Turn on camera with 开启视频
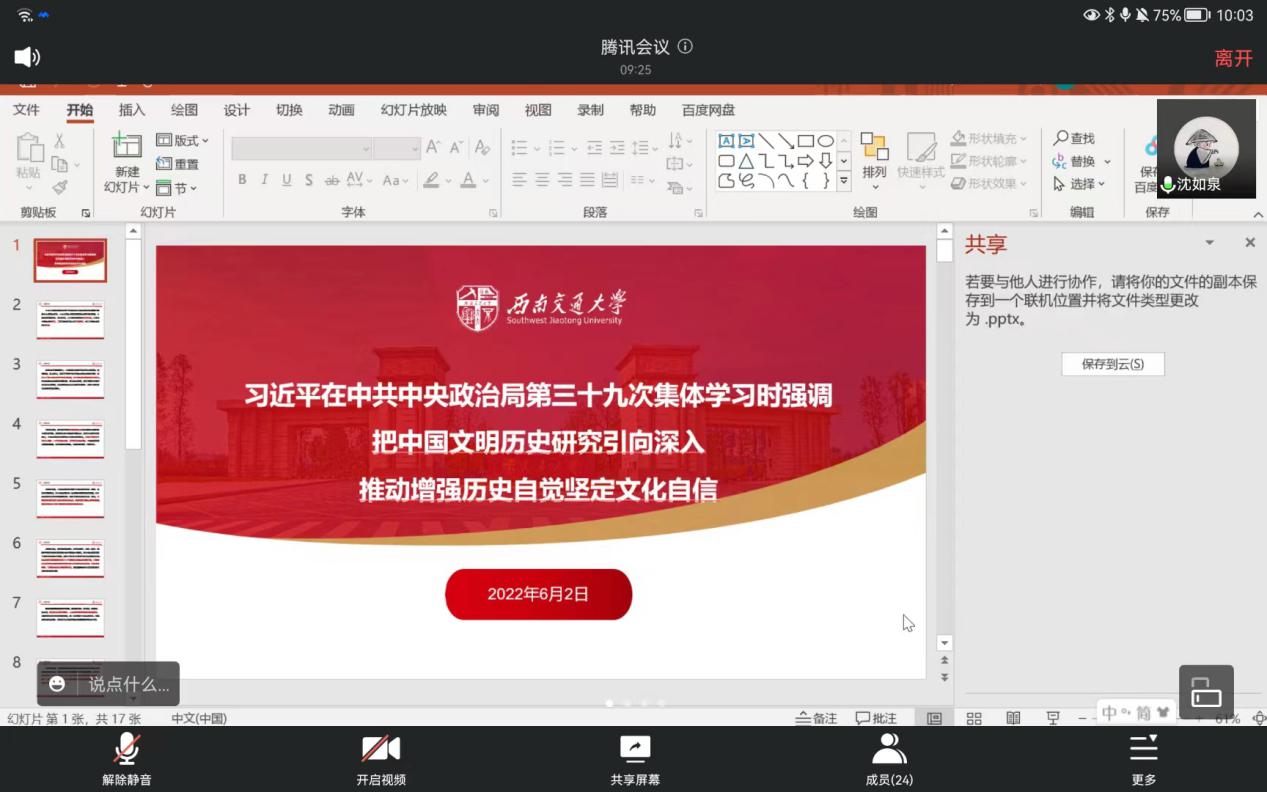Viewport: 1267px width, 792px height. point(380,758)
